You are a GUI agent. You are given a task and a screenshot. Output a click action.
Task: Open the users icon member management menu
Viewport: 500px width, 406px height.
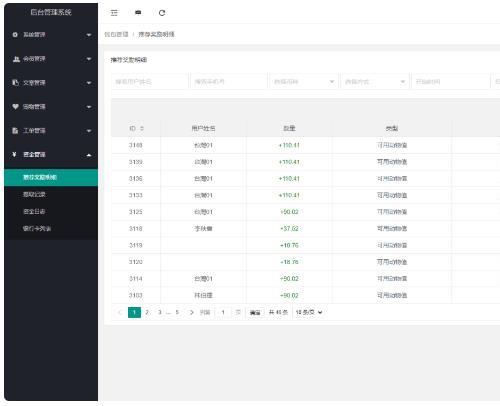coord(51,59)
